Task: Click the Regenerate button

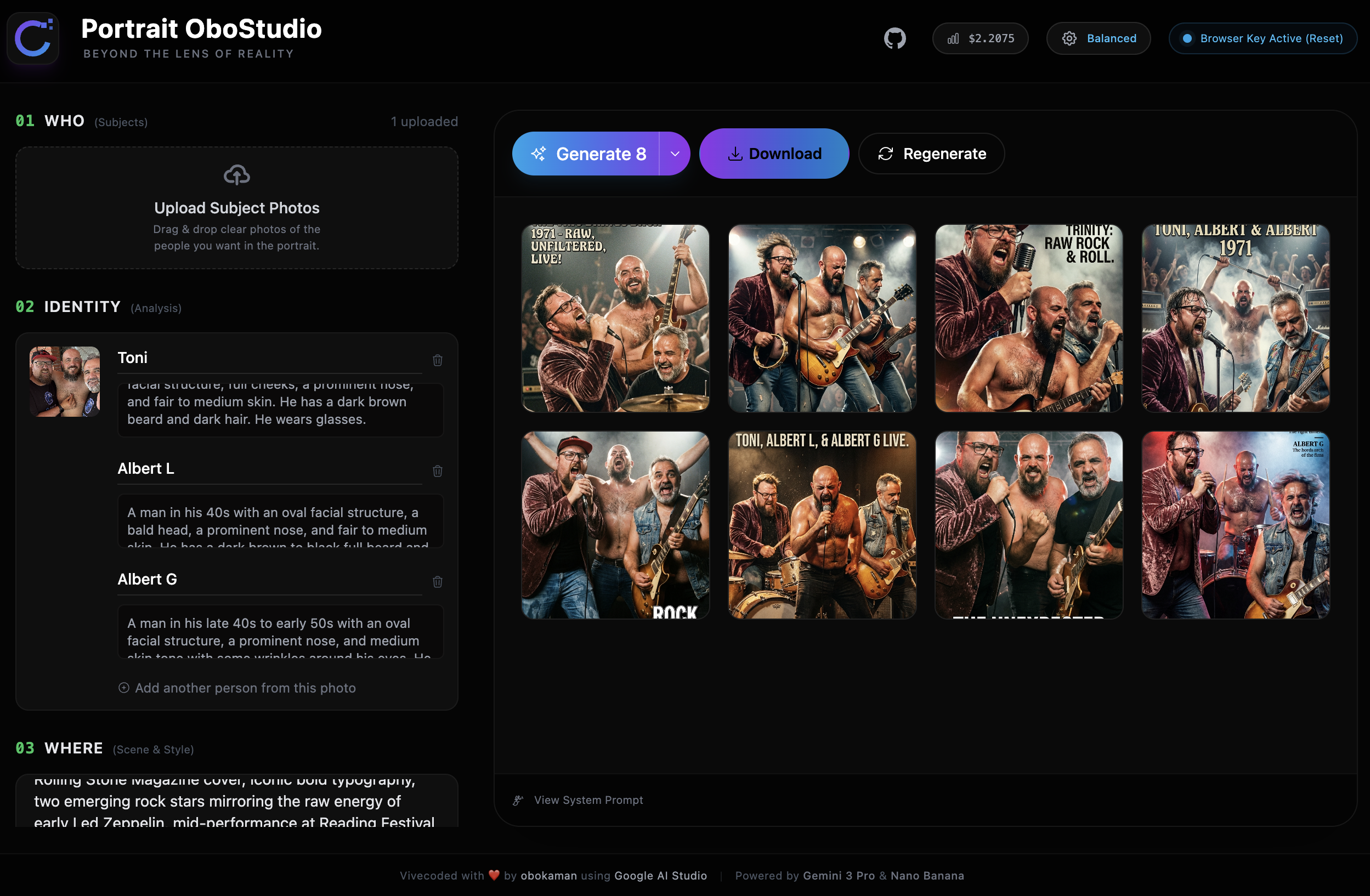Action: click(x=931, y=154)
